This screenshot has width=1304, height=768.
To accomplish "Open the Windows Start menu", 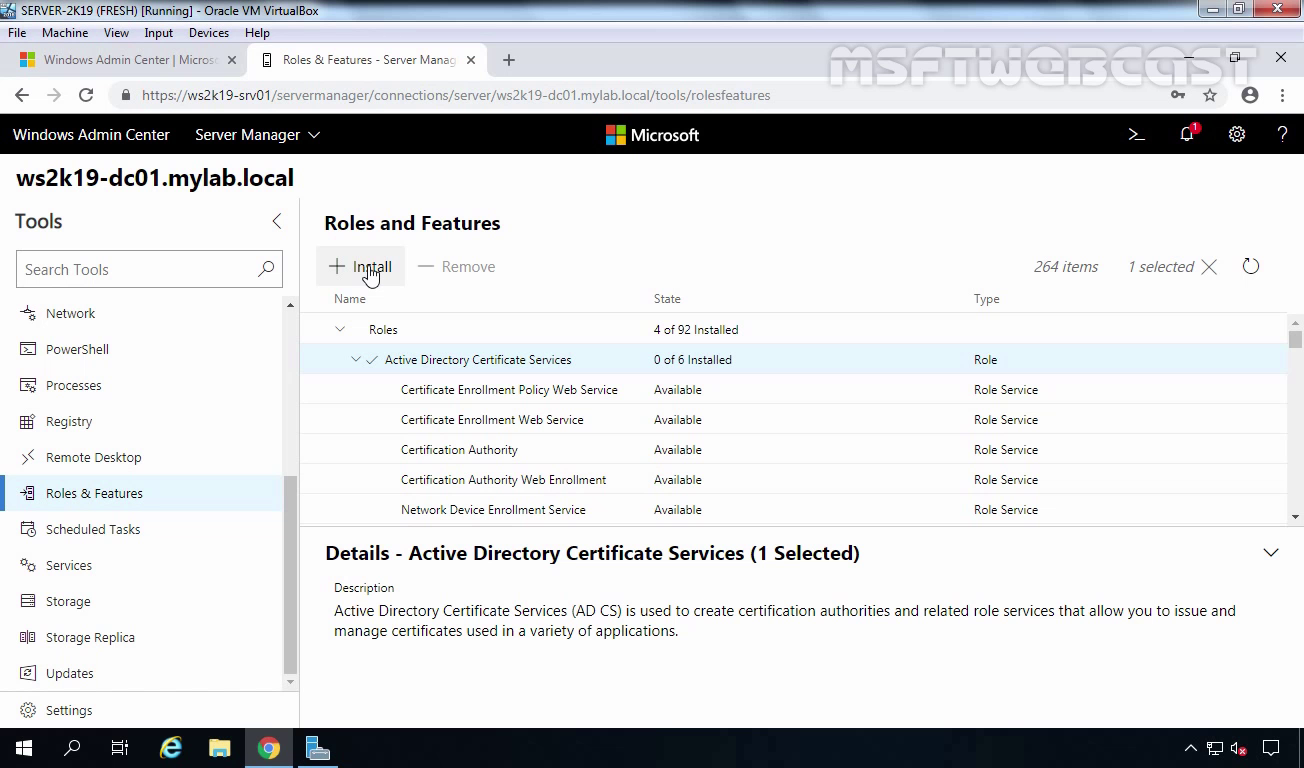I will click(x=24, y=748).
